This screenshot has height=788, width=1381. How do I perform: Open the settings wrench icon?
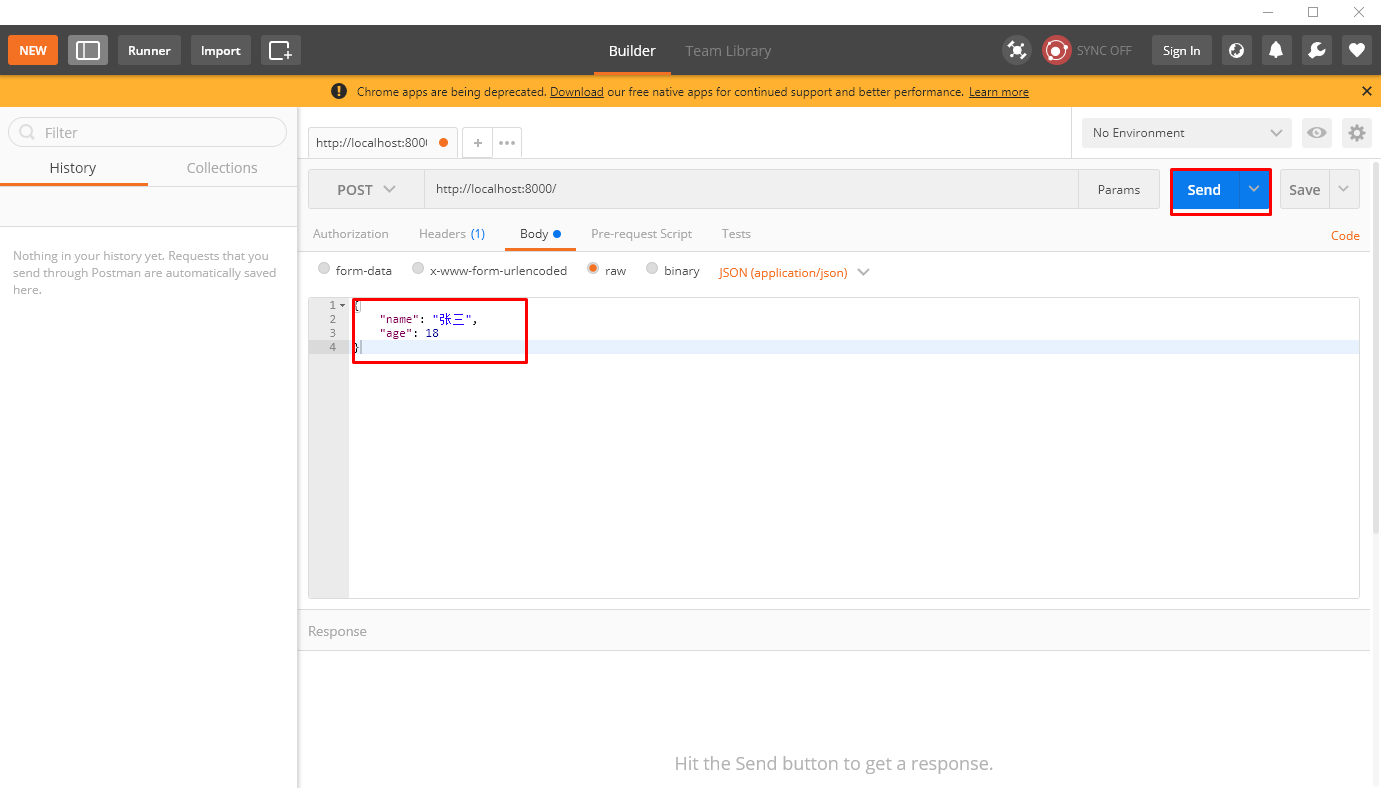(1316, 50)
